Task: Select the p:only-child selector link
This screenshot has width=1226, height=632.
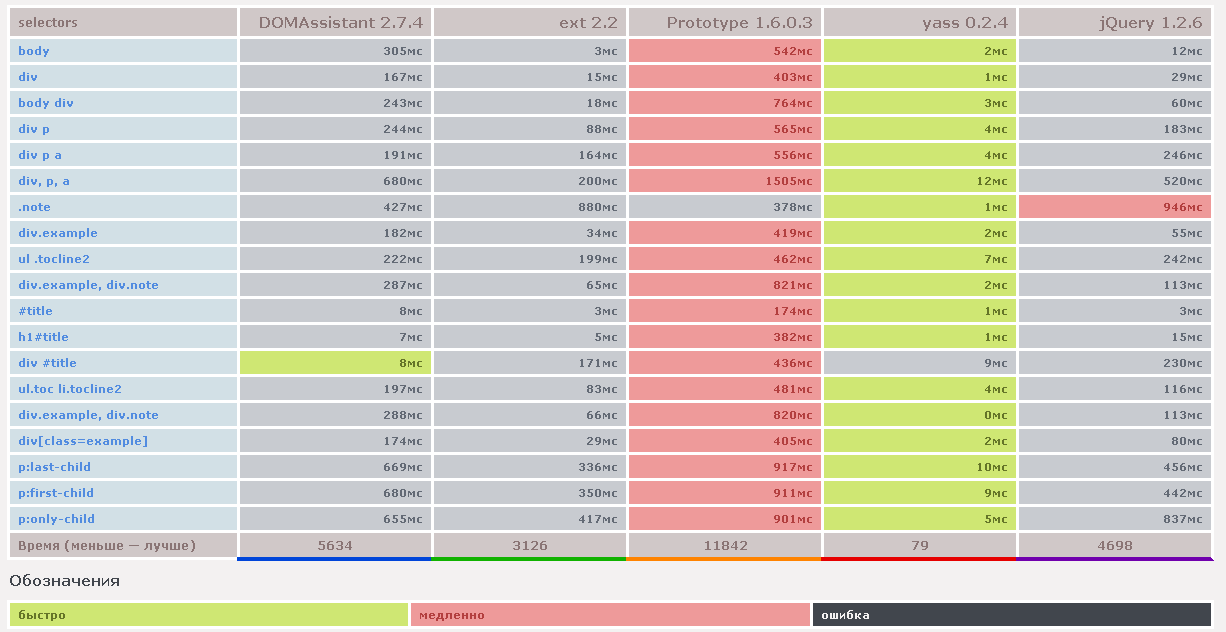Action: (x=56, y=519)
